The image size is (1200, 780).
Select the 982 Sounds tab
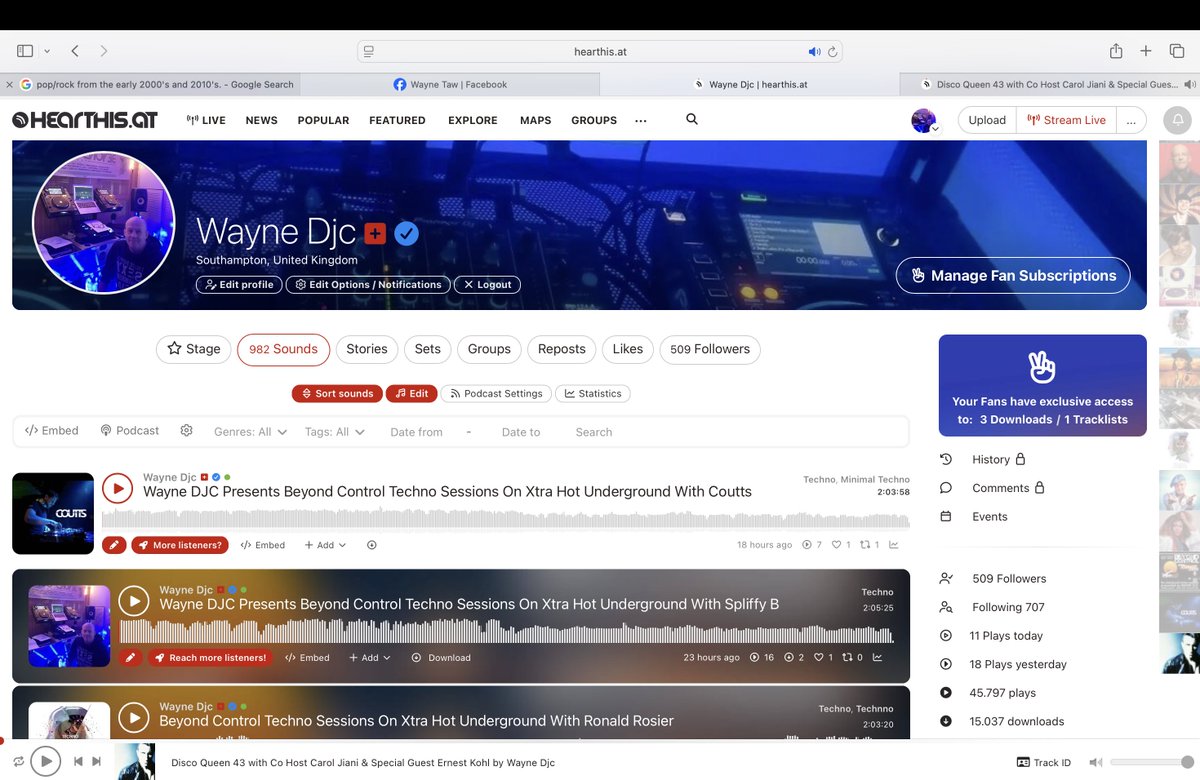(x=283, y=349)
